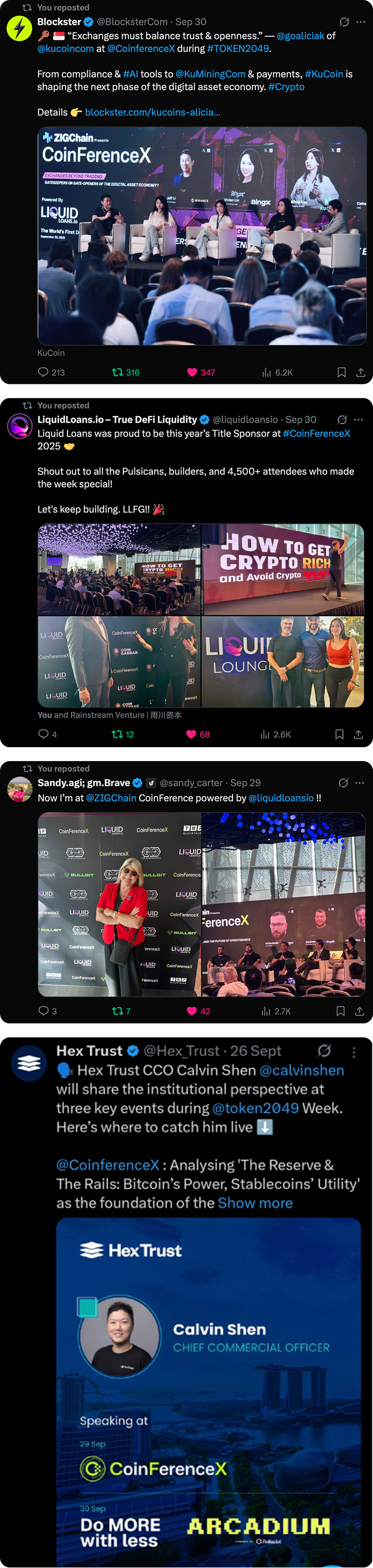Open the Liquid Lounge photo in LiquidLoans post
373x1568 pixels.
tap(283, 662)
